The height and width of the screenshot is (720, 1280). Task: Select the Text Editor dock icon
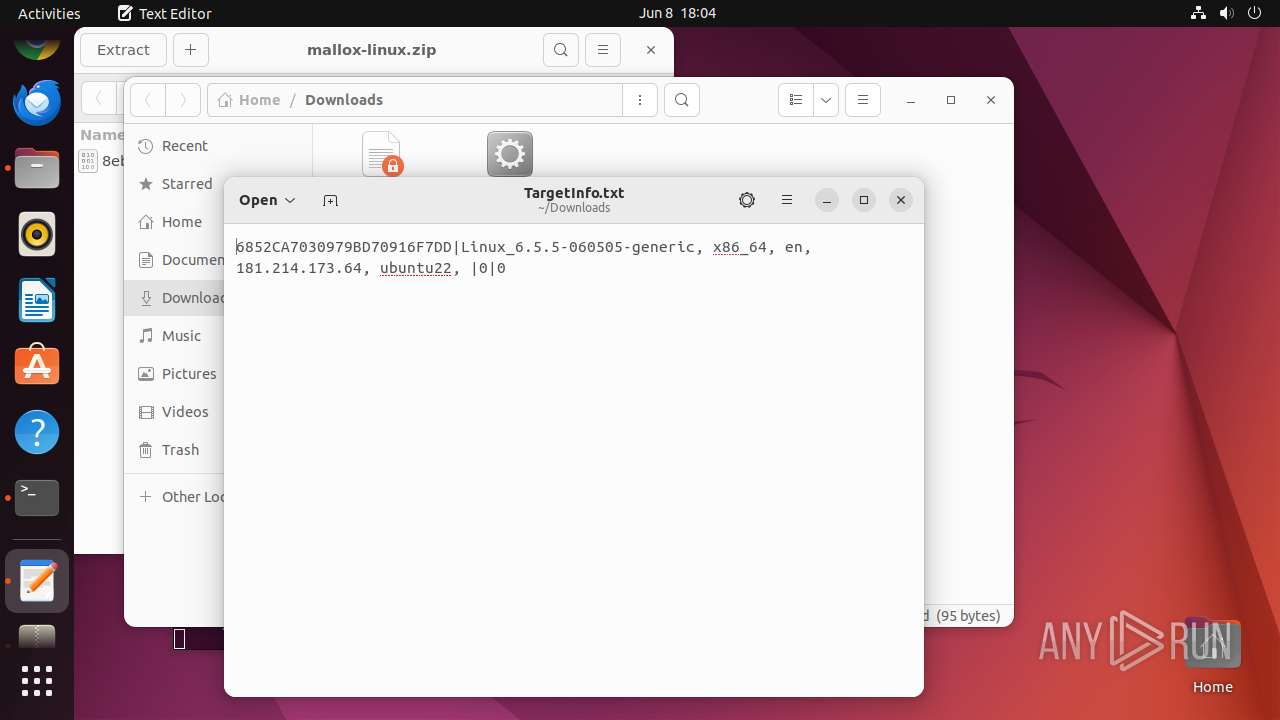[37, 581]
